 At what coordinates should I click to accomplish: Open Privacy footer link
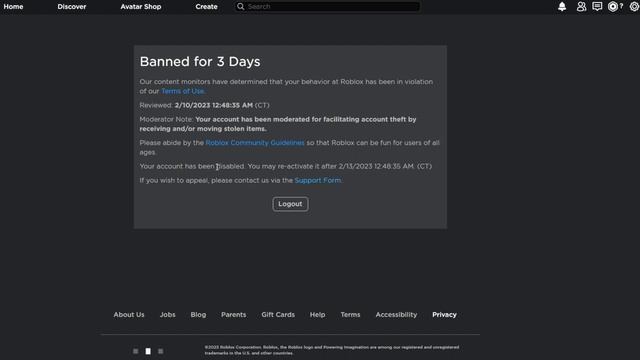point(444,315)
